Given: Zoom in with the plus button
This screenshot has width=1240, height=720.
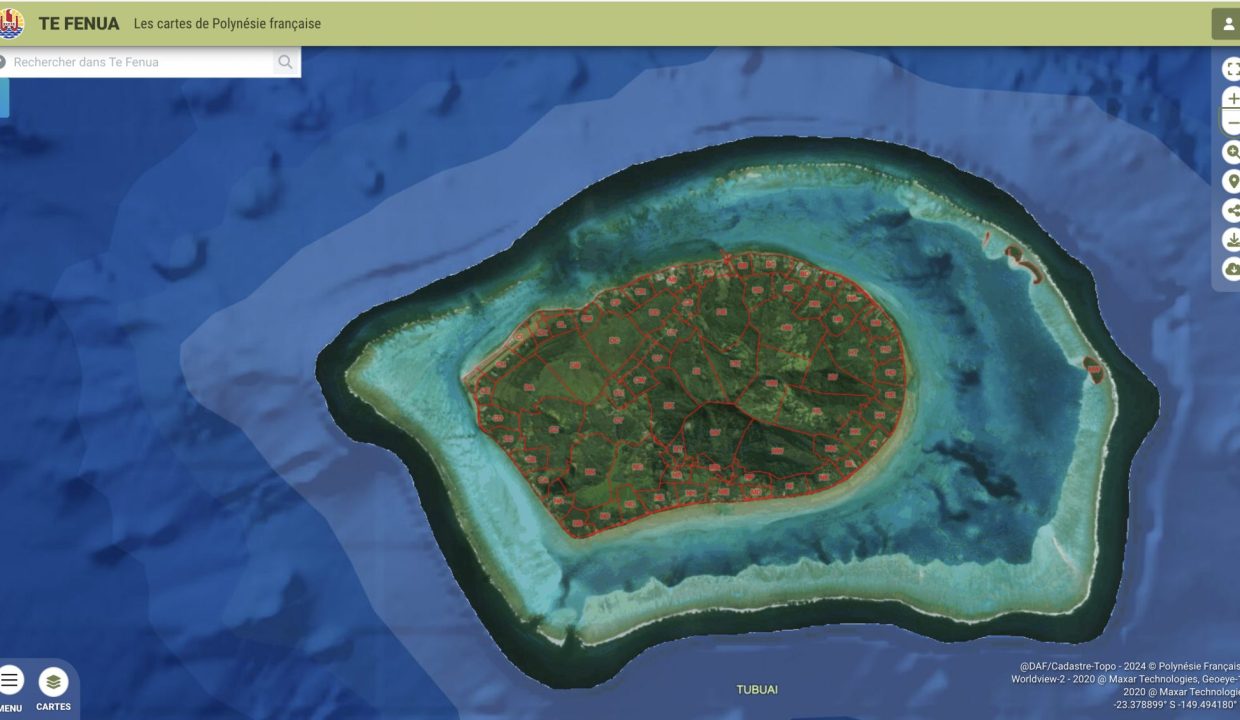Looking at the screenshot, I should (x=1233, y=99).
